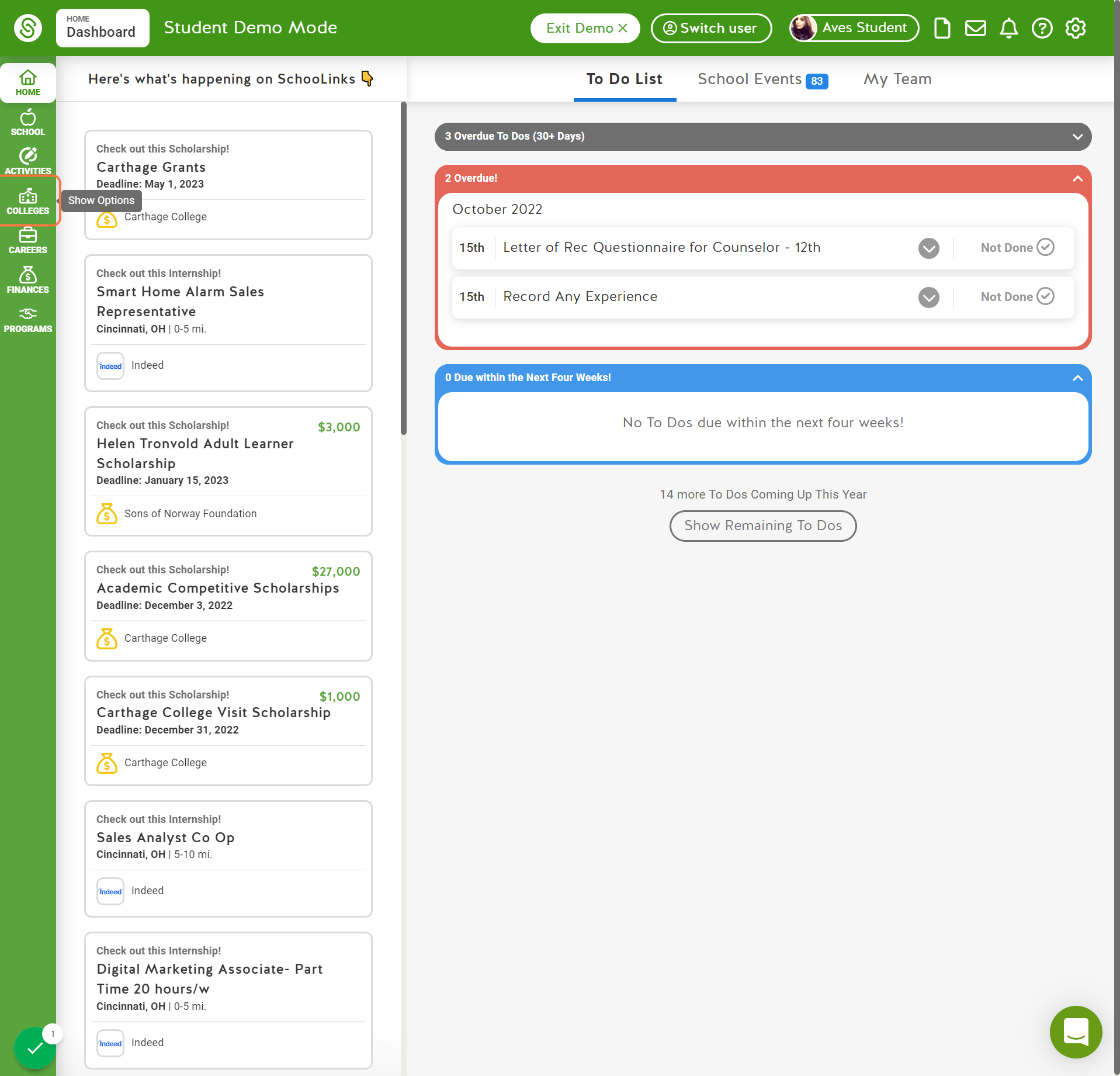Click the SchooLinks logo icon
Screen dimensions: 1120x1076
click(x=27, y=27)
